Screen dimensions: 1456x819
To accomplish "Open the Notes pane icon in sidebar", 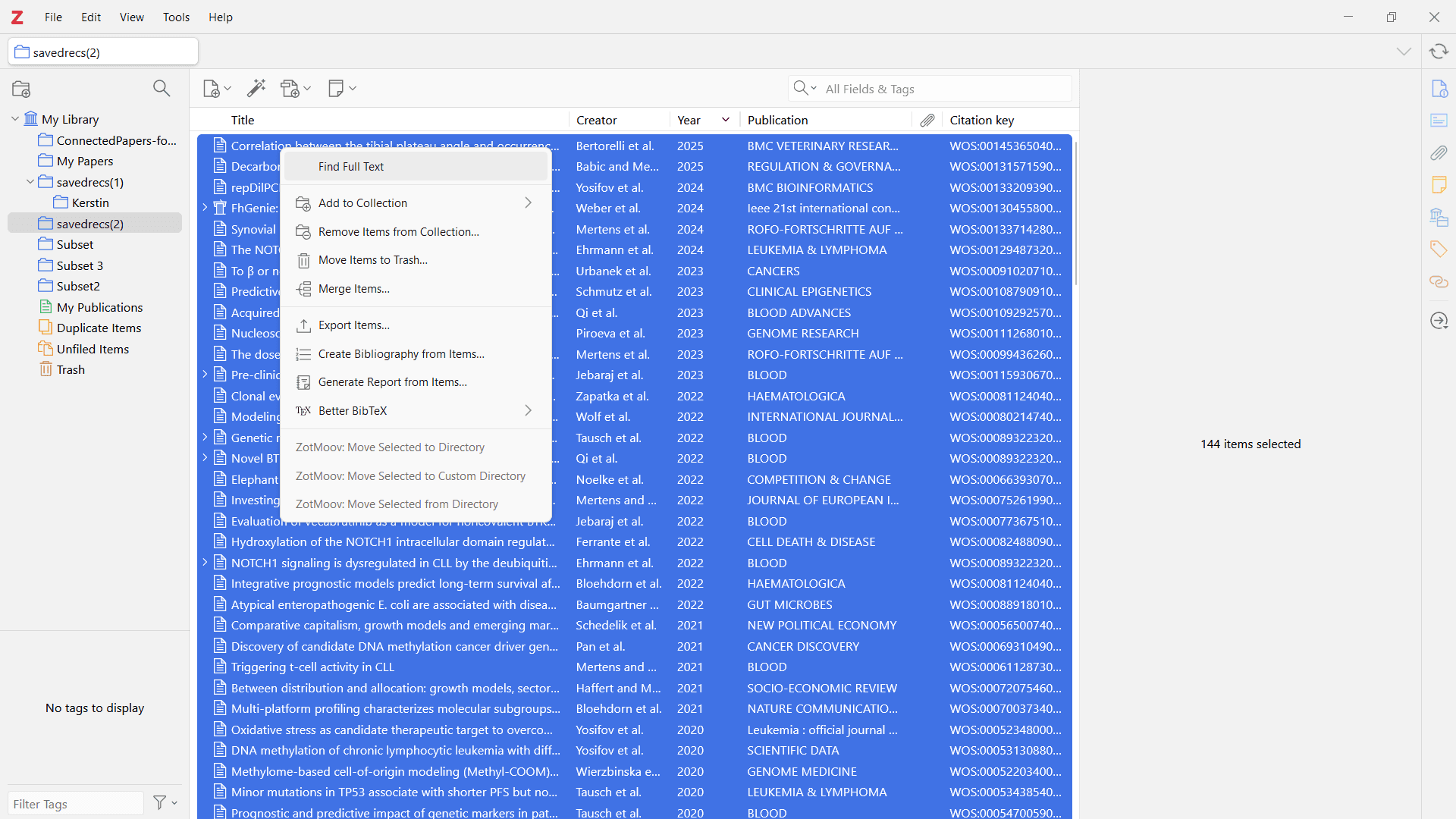I will [x=1439, y=185].
